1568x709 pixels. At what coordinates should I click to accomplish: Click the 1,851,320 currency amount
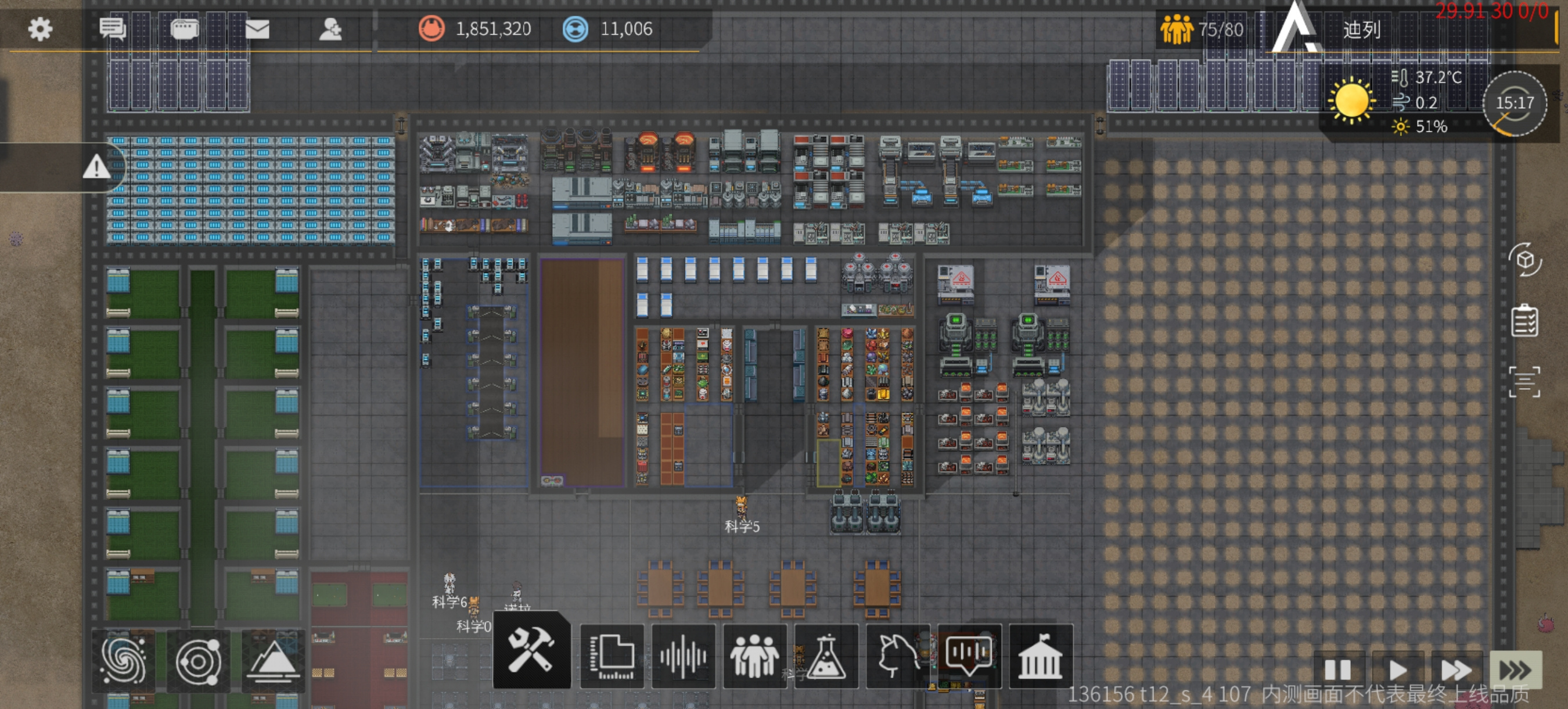494,28
